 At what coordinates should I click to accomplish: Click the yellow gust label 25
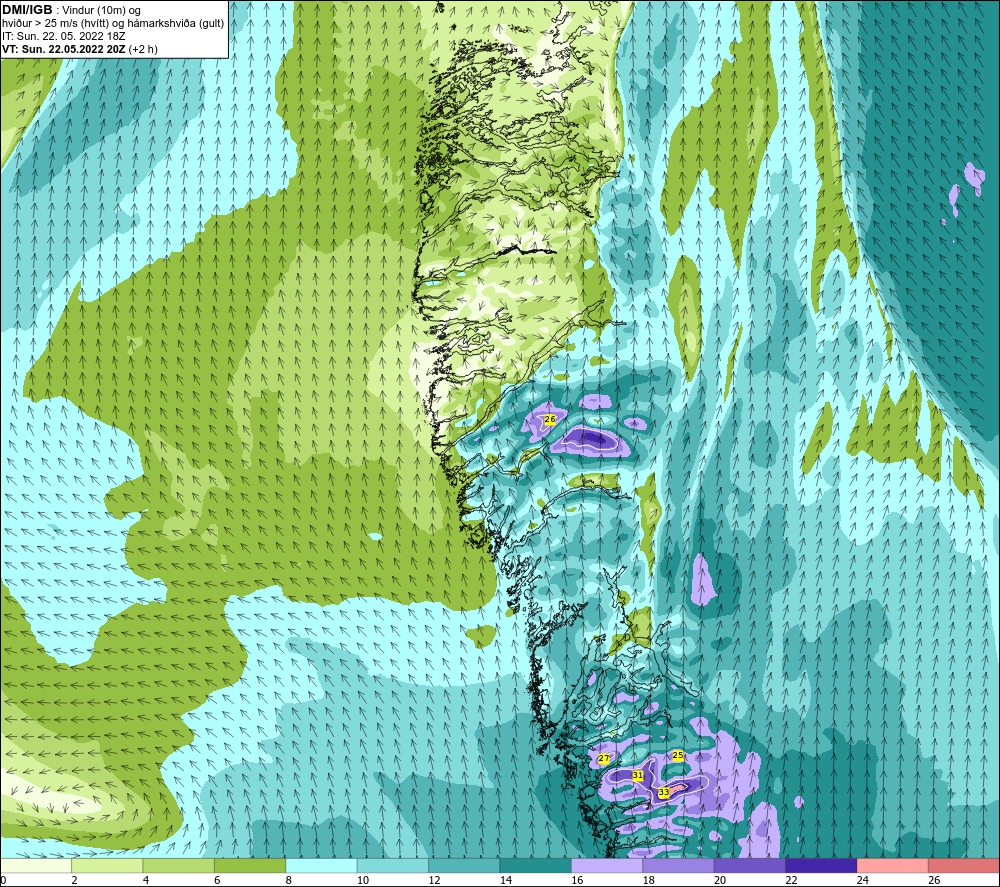678,755
